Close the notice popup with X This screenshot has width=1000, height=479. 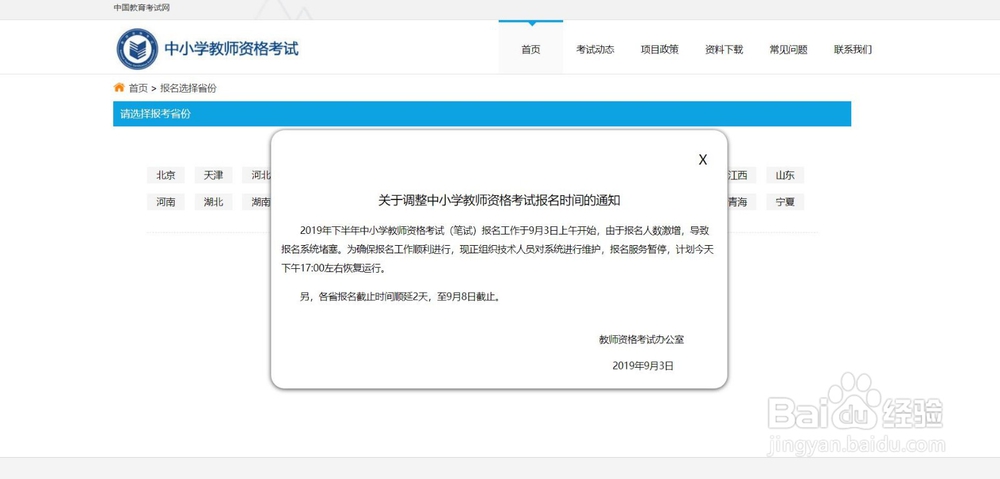coord(703,159)
